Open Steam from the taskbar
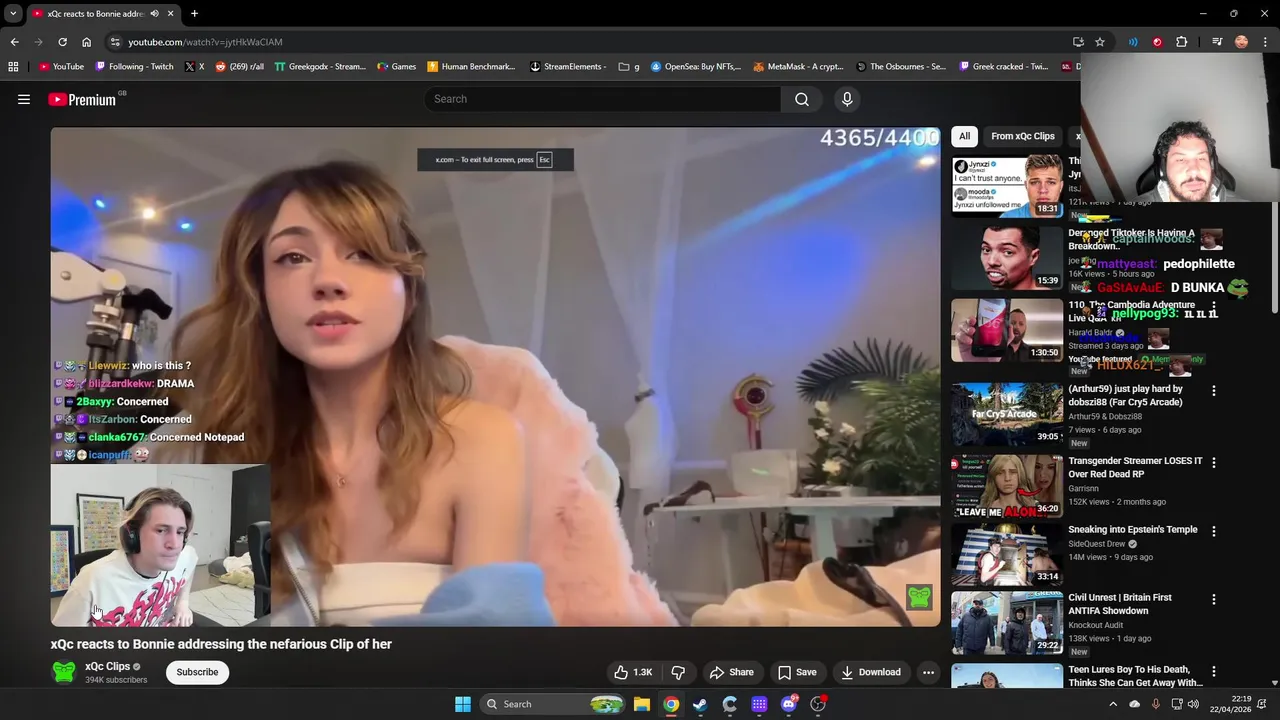 (700, 704)
